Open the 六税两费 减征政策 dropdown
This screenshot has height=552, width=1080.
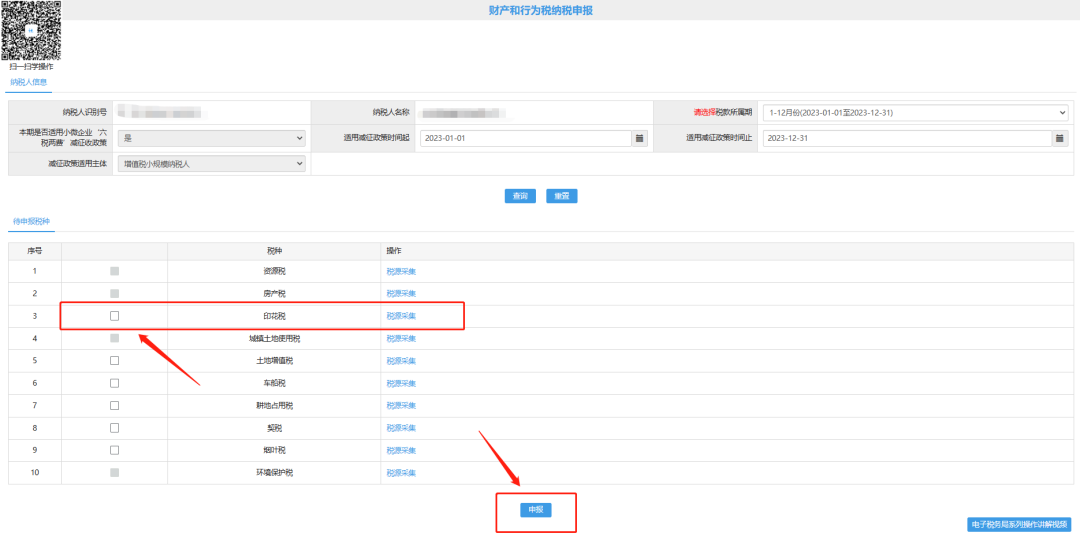pos(211,138)
